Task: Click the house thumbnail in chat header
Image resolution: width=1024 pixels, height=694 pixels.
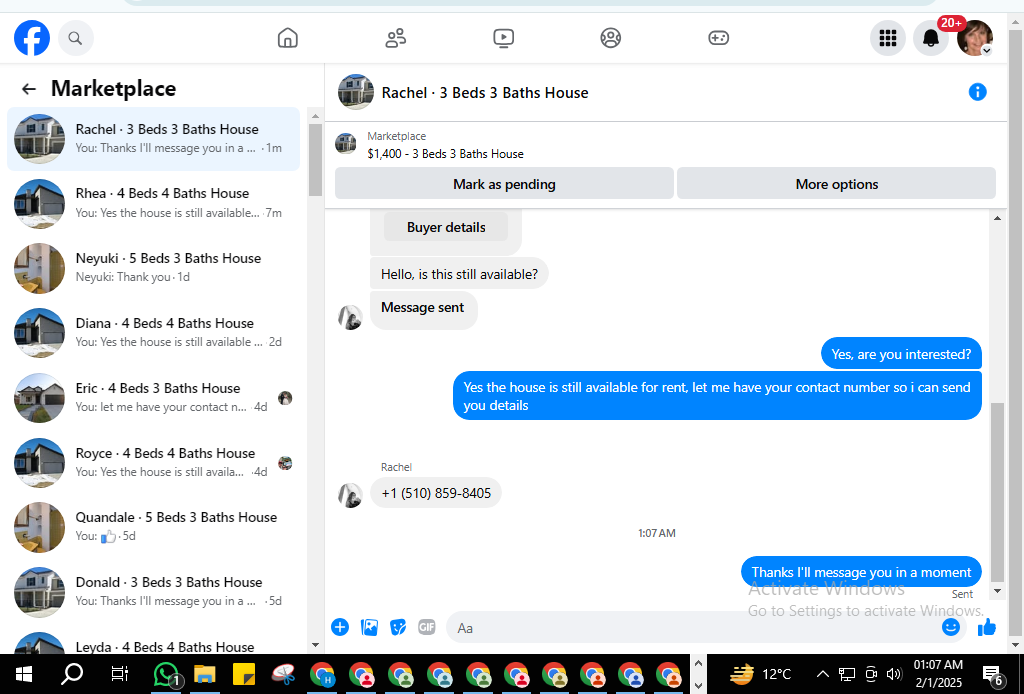Action: [355, 92]
